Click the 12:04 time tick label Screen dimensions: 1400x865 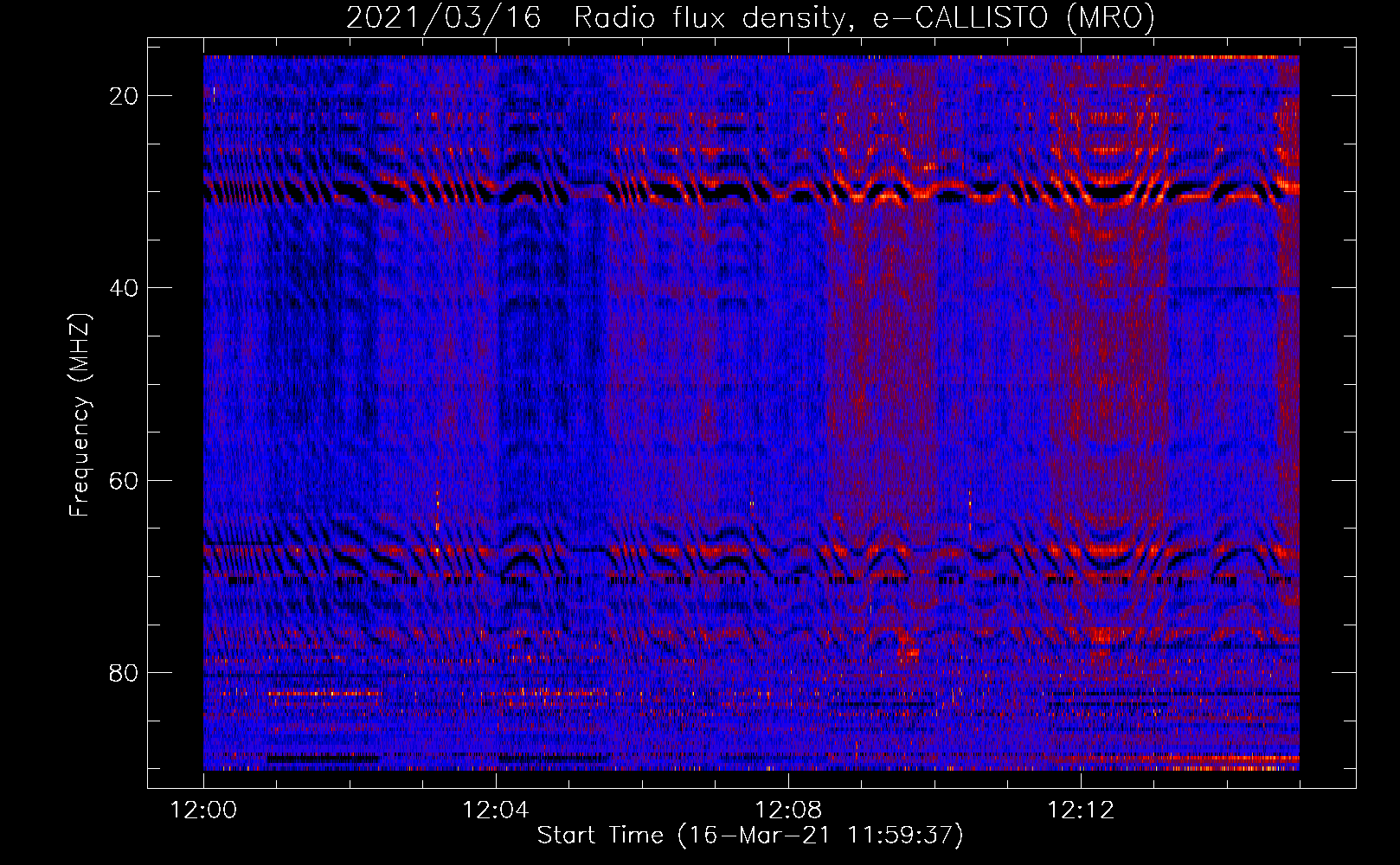(495, 811)
